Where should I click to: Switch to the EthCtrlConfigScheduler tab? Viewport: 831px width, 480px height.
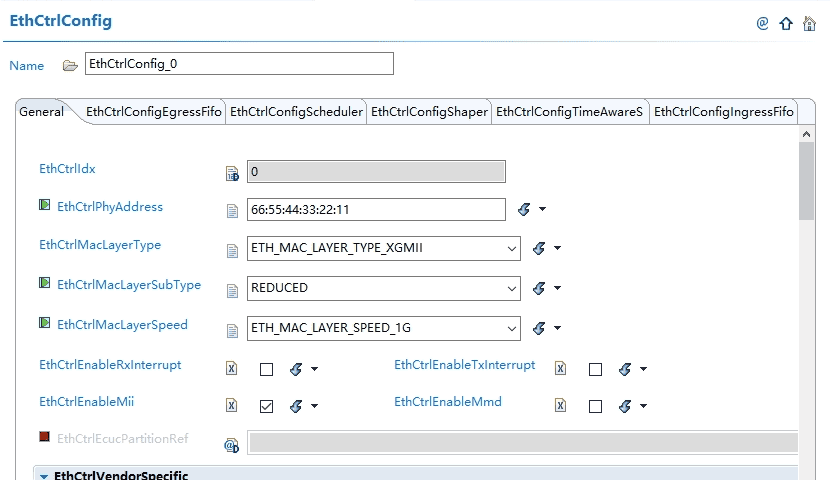coord(296,112)
